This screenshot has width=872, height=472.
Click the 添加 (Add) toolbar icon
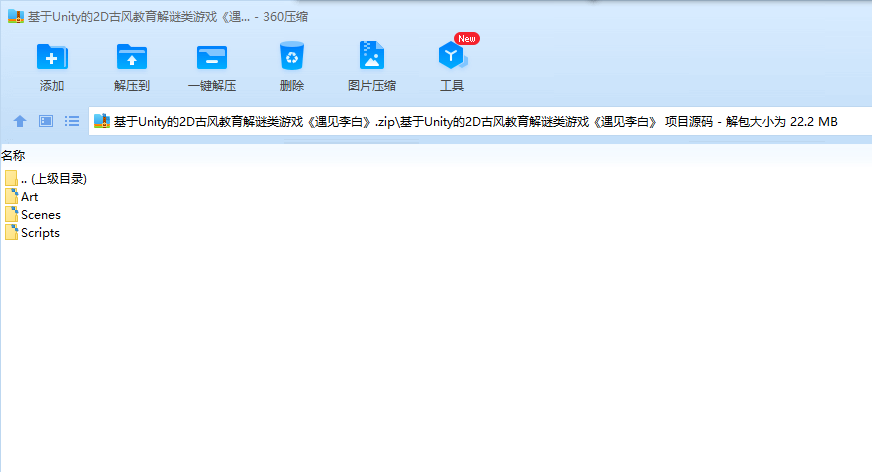point(52,57)
